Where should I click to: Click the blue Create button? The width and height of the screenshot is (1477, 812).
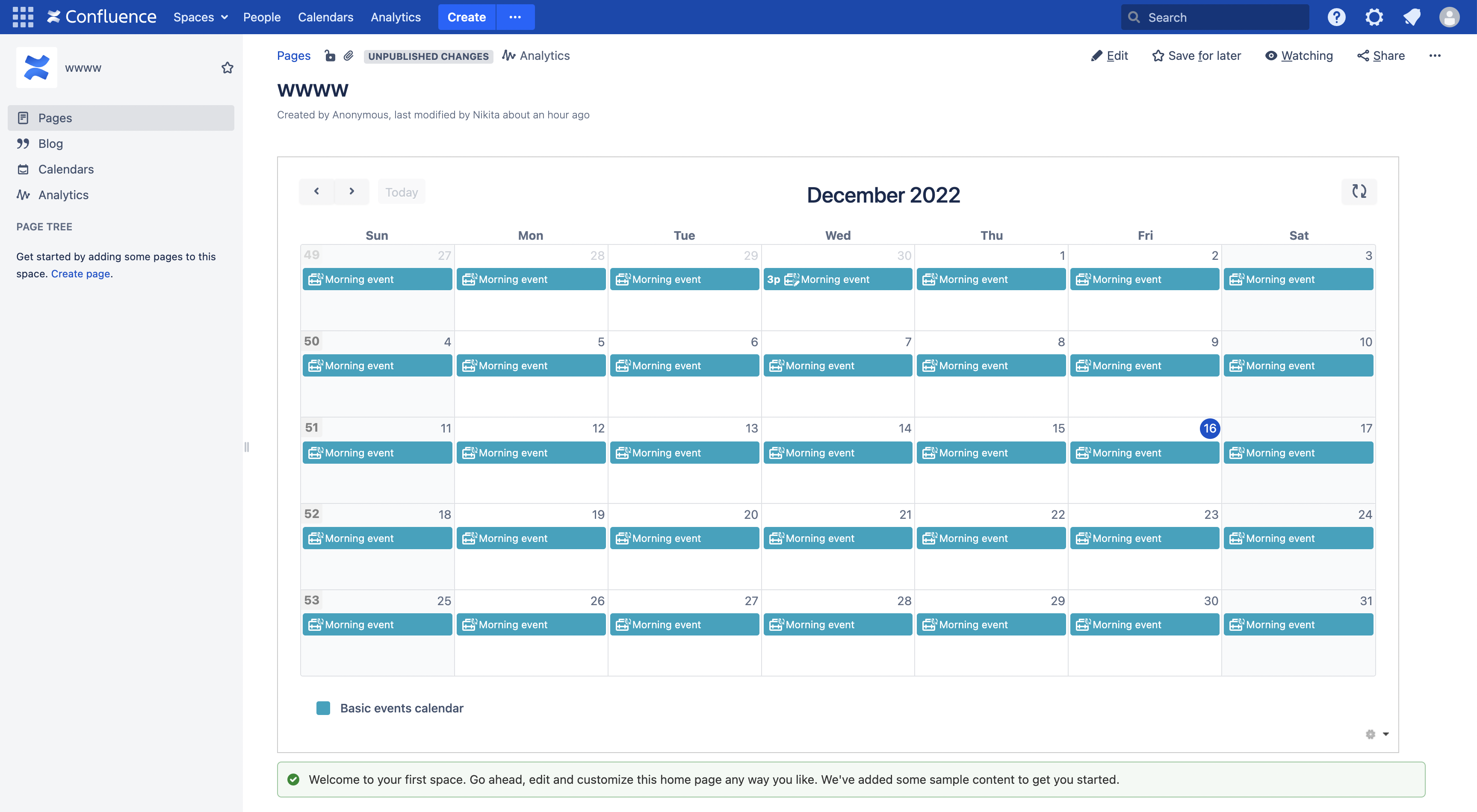tap(466, 17)
